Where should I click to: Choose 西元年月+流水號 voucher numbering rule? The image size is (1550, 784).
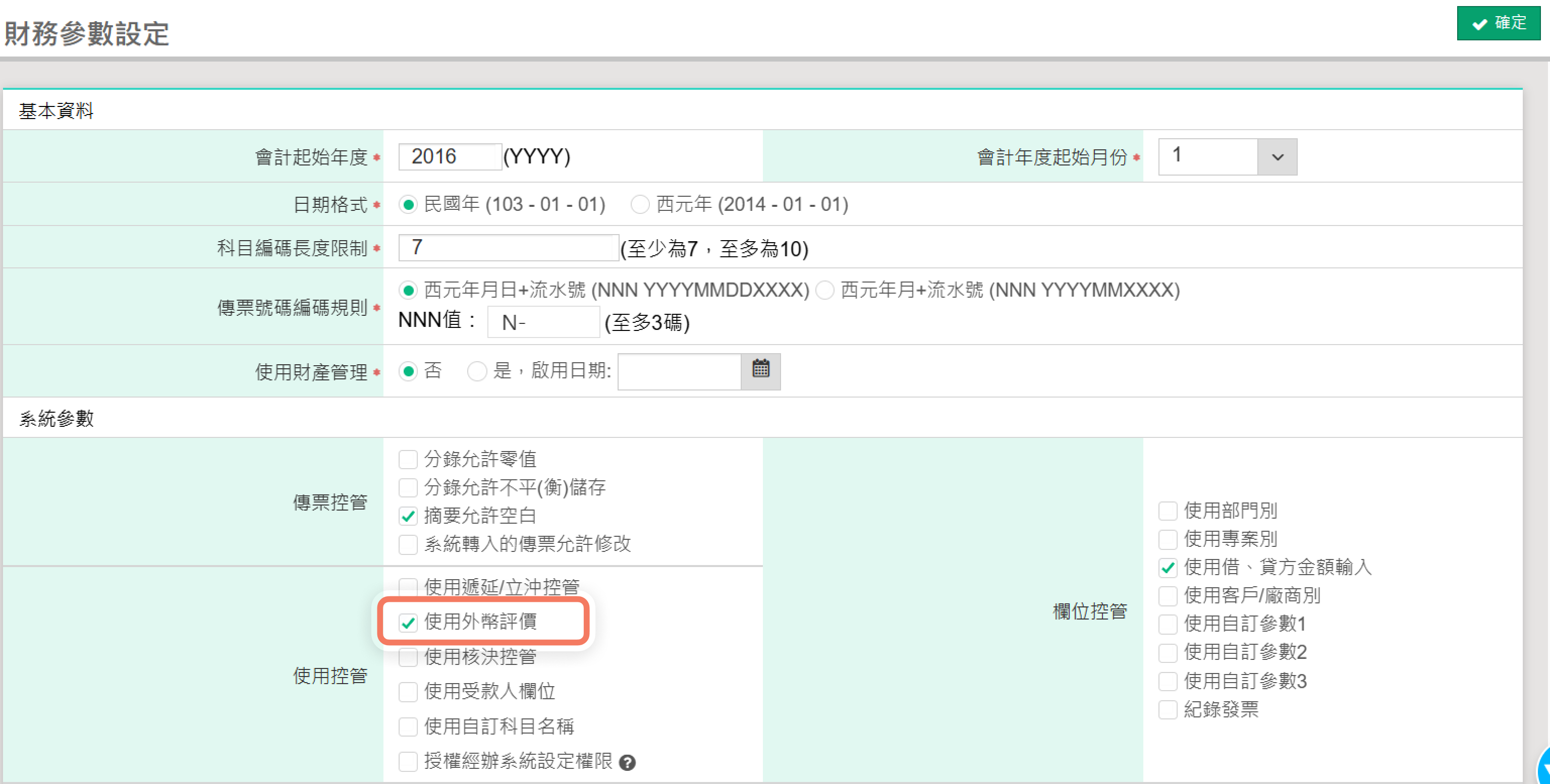[824, 291]
